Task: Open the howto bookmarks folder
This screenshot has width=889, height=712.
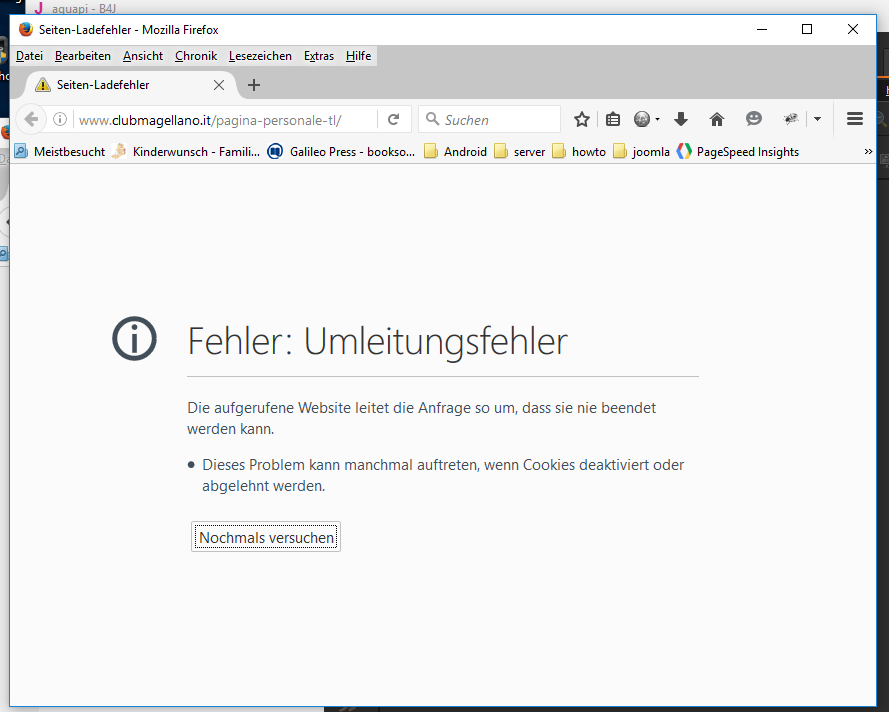Action: [579, 151]
